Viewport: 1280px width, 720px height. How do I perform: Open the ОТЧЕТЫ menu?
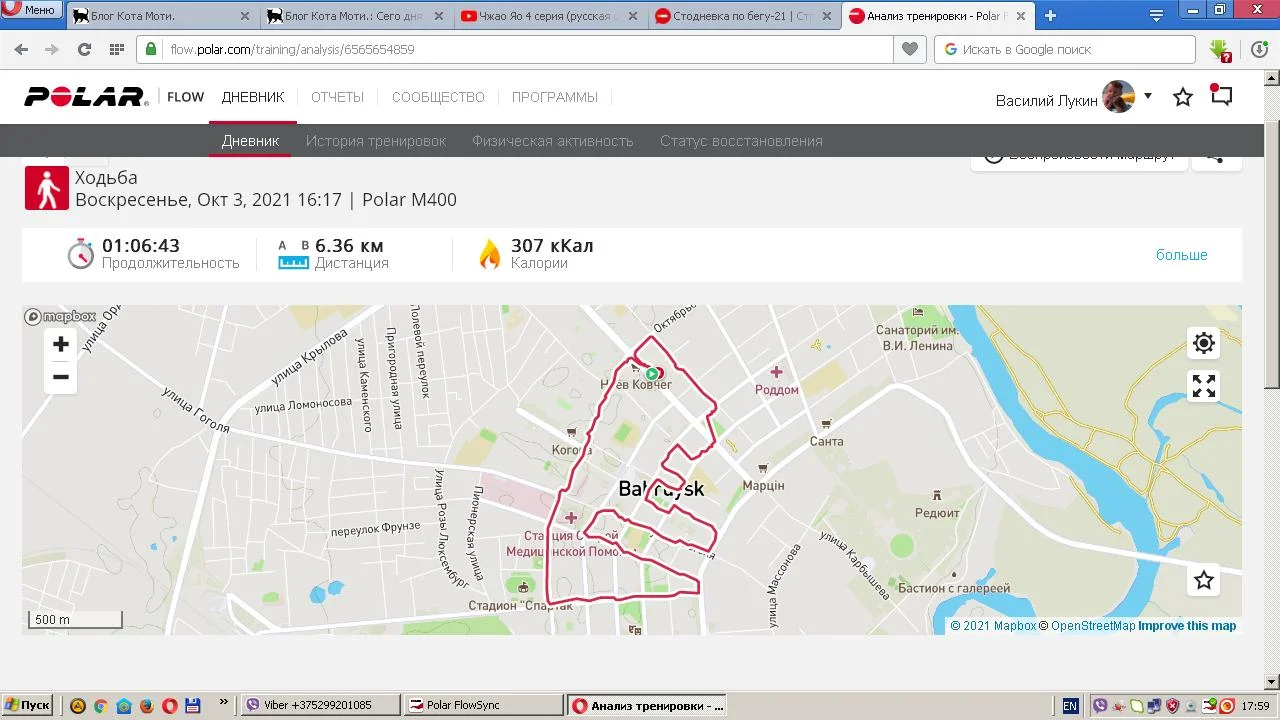pos(337,97)
